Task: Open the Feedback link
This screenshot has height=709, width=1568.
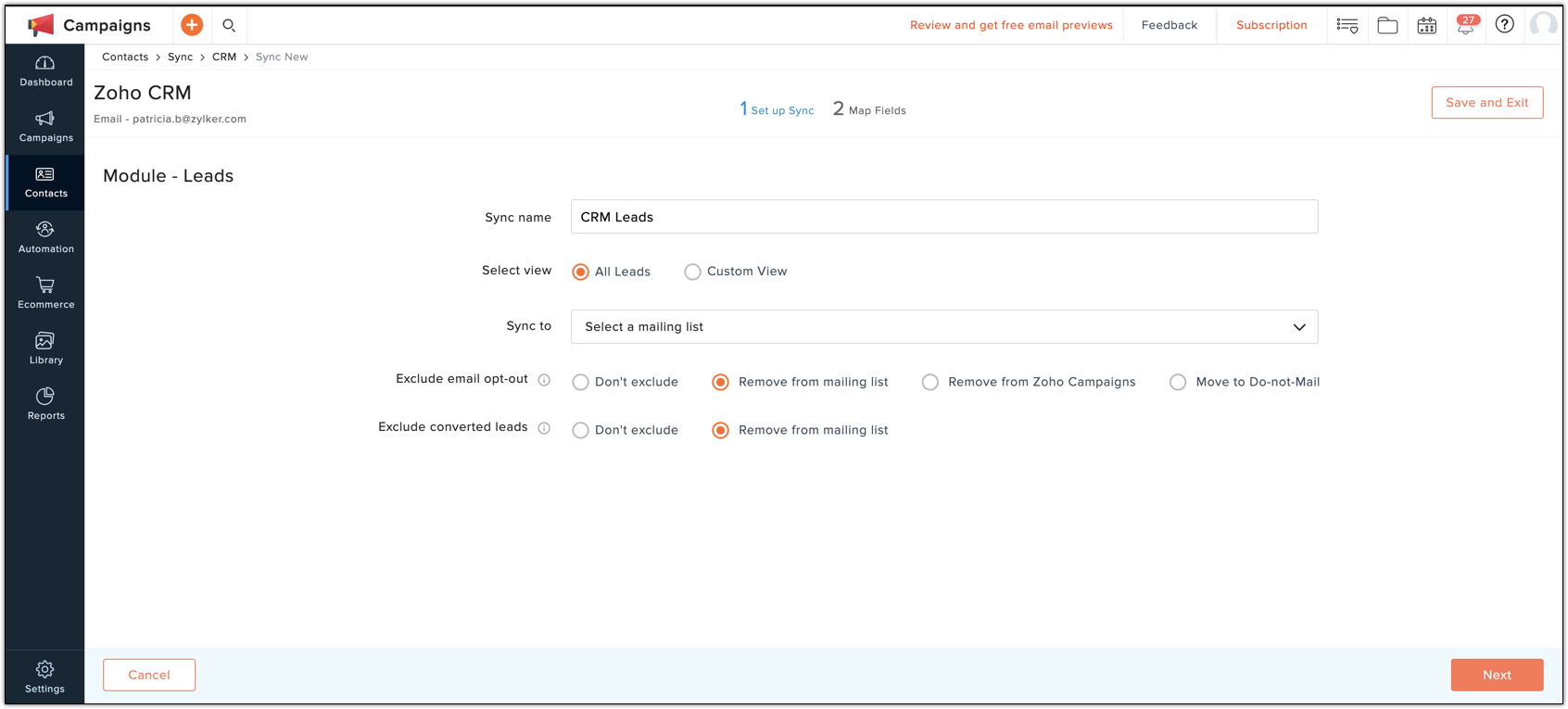Action: coord(1170,25)
